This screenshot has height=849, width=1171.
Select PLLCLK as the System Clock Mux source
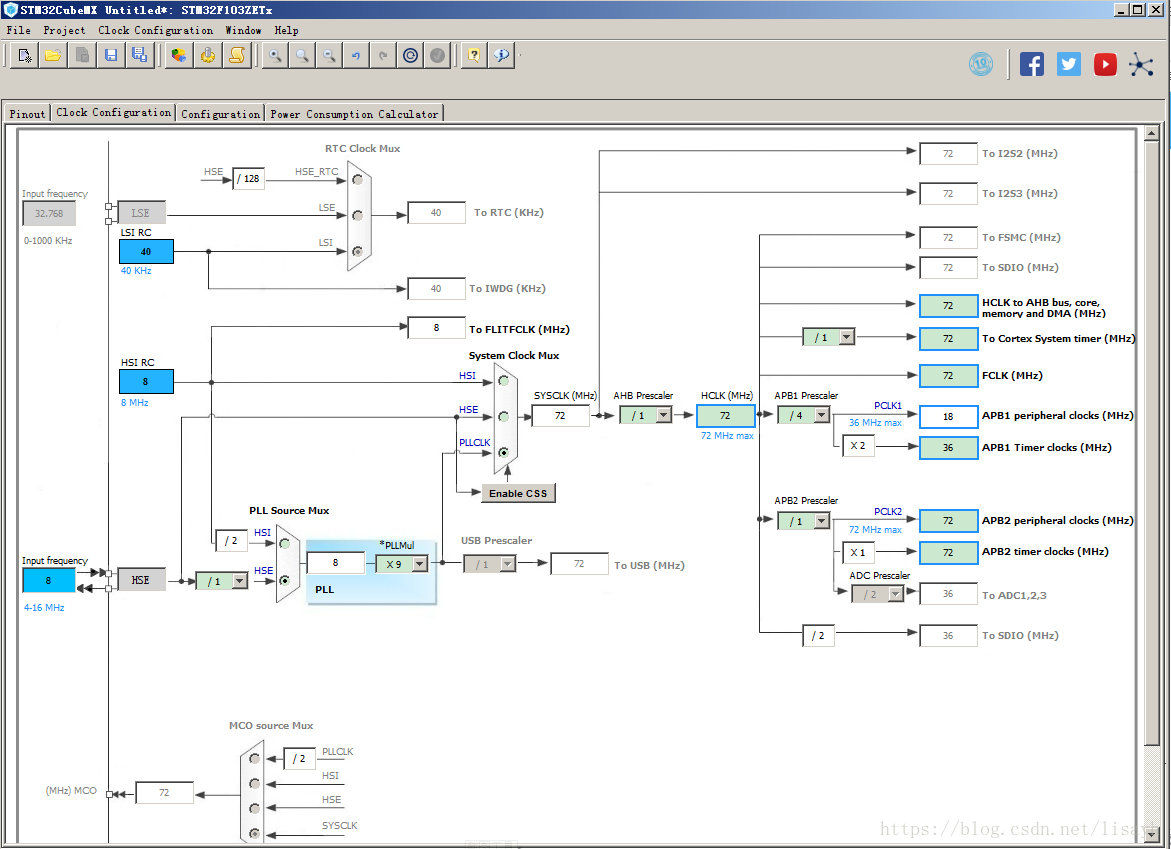[503, 452]
